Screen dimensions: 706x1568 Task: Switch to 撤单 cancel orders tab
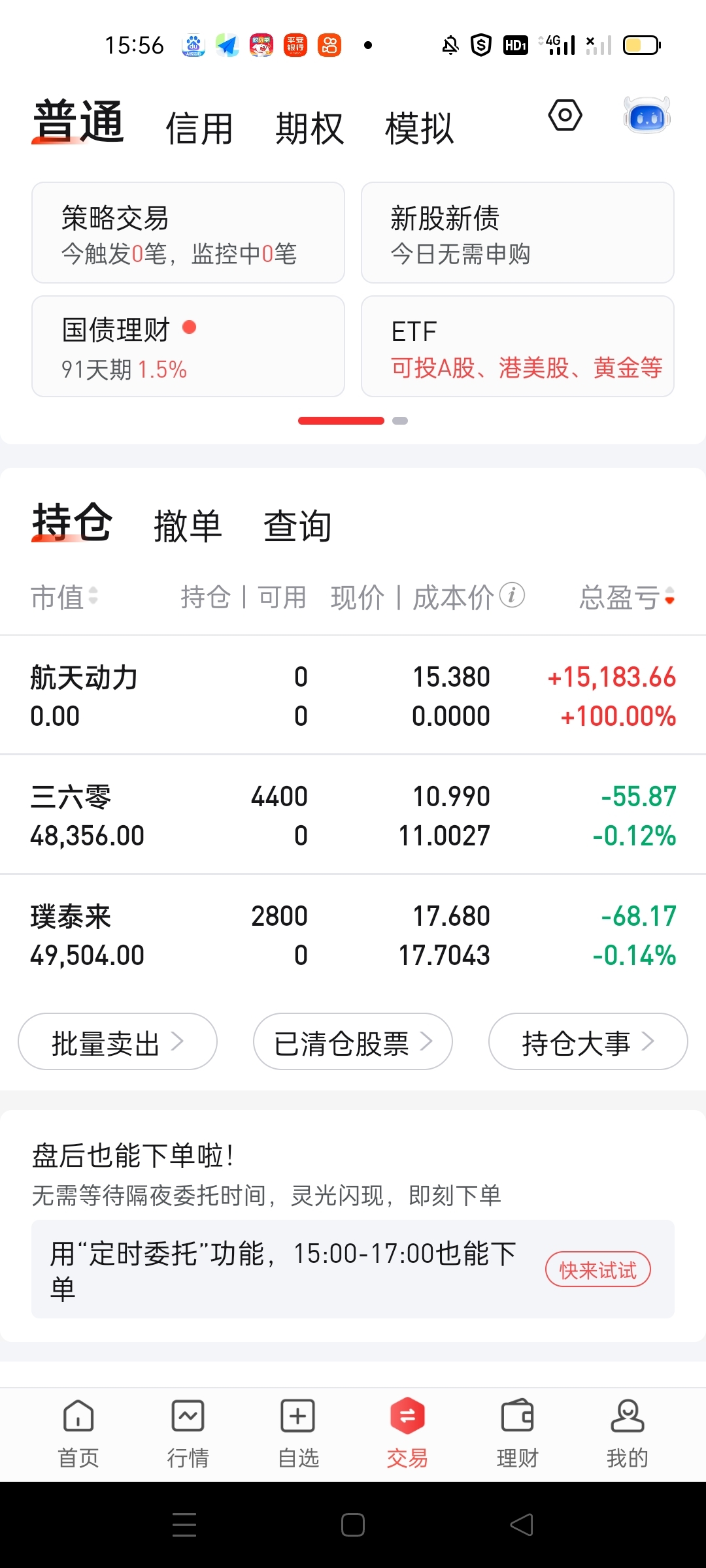188,526
